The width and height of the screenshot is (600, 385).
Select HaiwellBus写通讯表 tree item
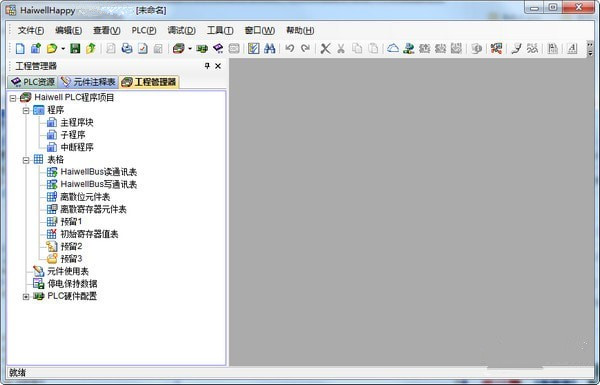pyautogui.click(x=98, y=184)
